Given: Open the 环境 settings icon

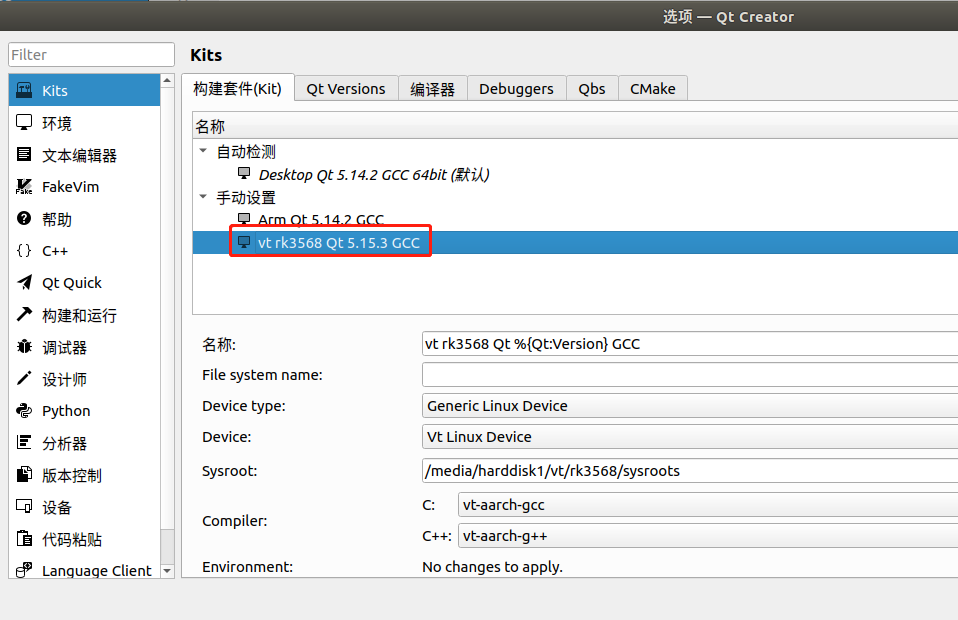Looking at the screenshot, I should click(25, 123).
